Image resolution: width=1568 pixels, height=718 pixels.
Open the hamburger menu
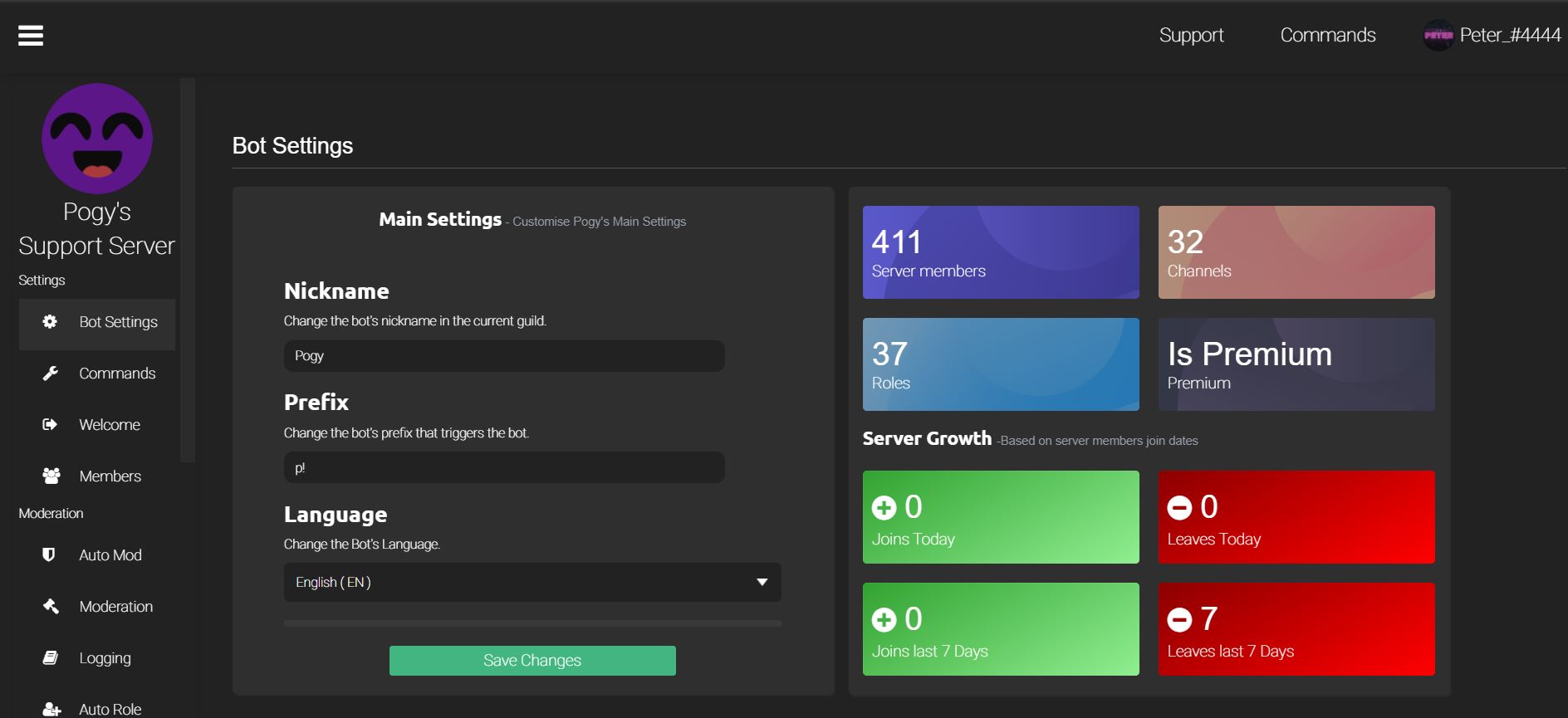coord(31,35)
